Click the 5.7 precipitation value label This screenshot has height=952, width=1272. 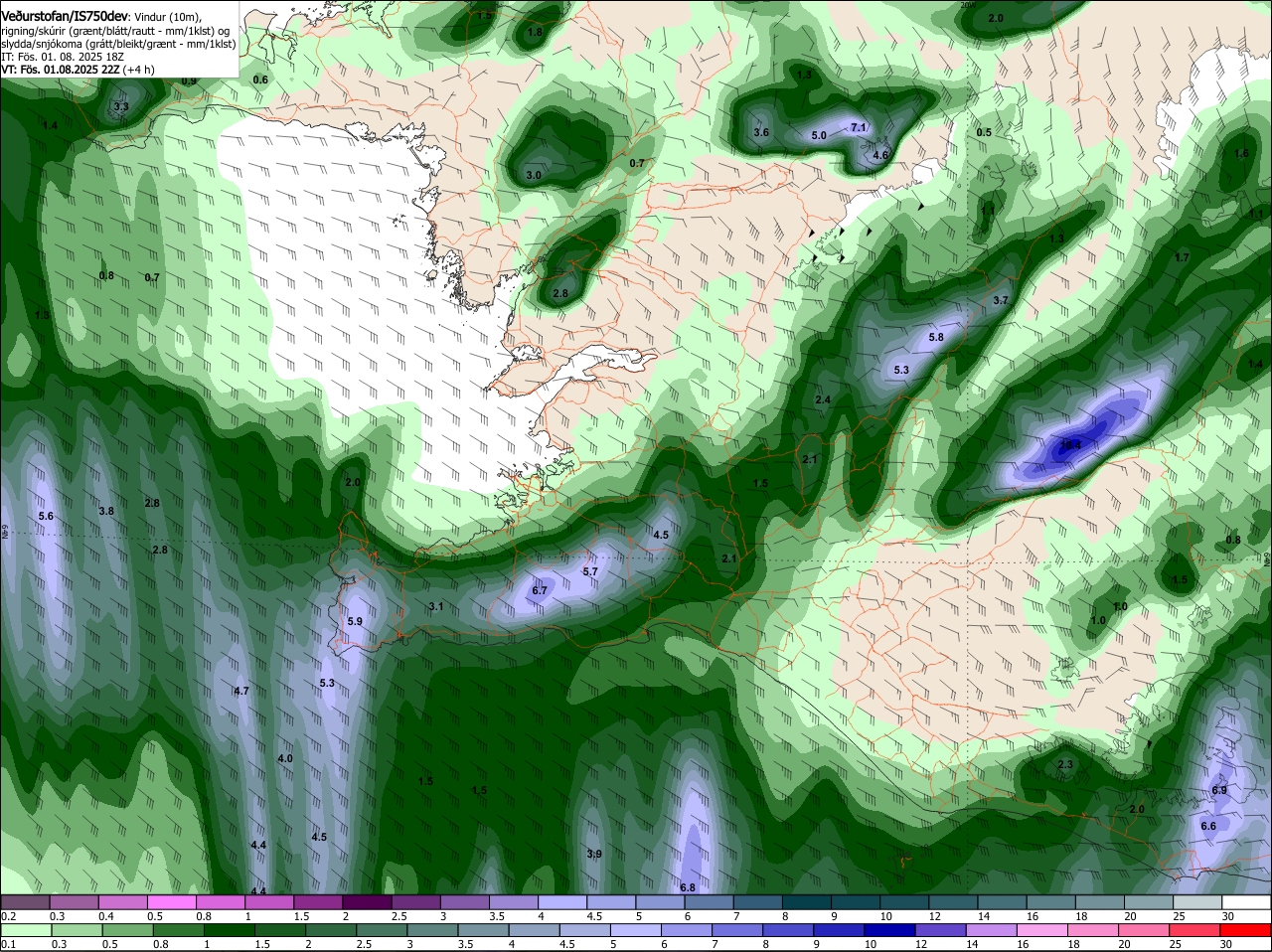click(x=590, y=571)
